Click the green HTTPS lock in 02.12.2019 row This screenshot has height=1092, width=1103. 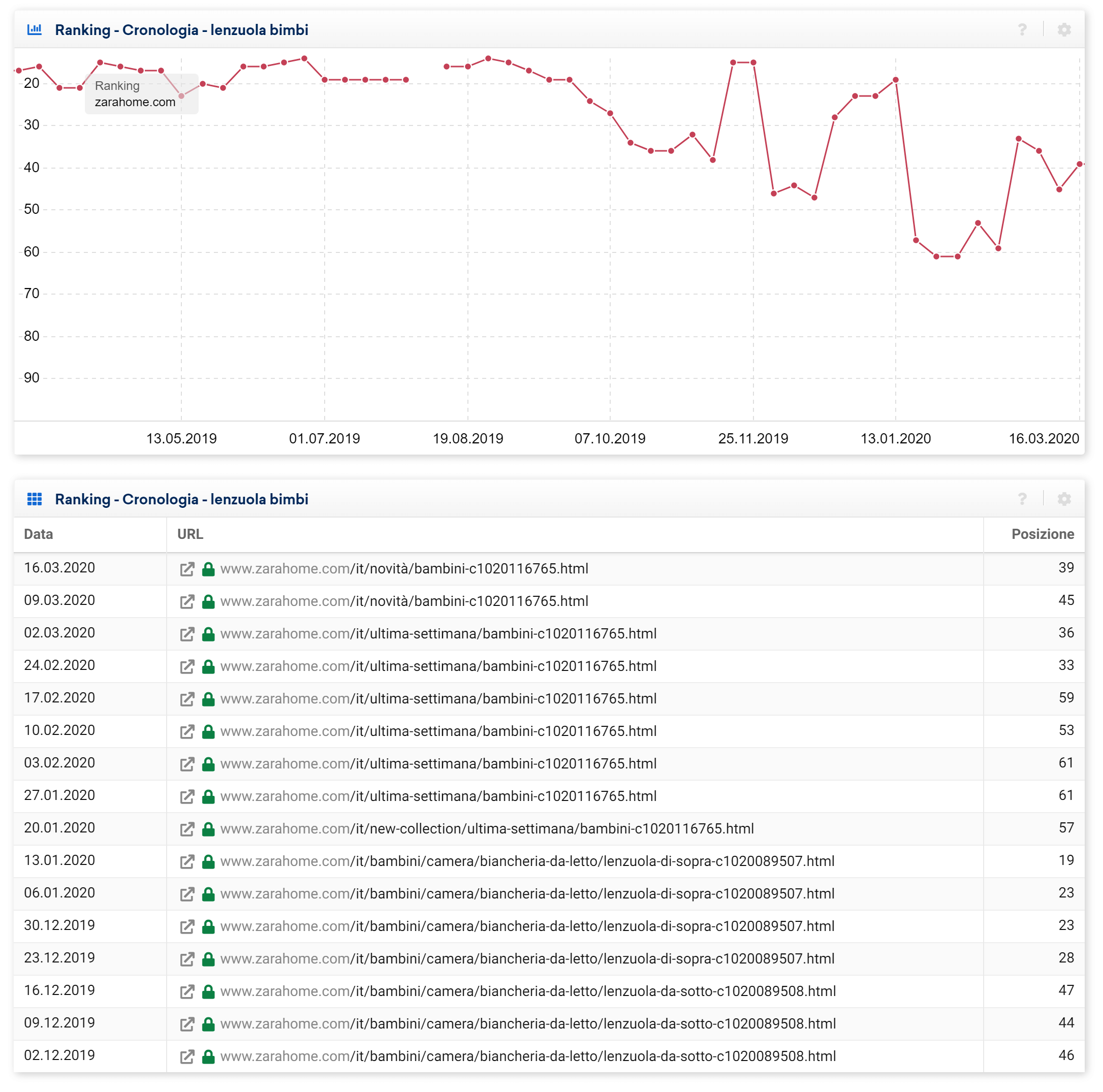click(208, 1056)
